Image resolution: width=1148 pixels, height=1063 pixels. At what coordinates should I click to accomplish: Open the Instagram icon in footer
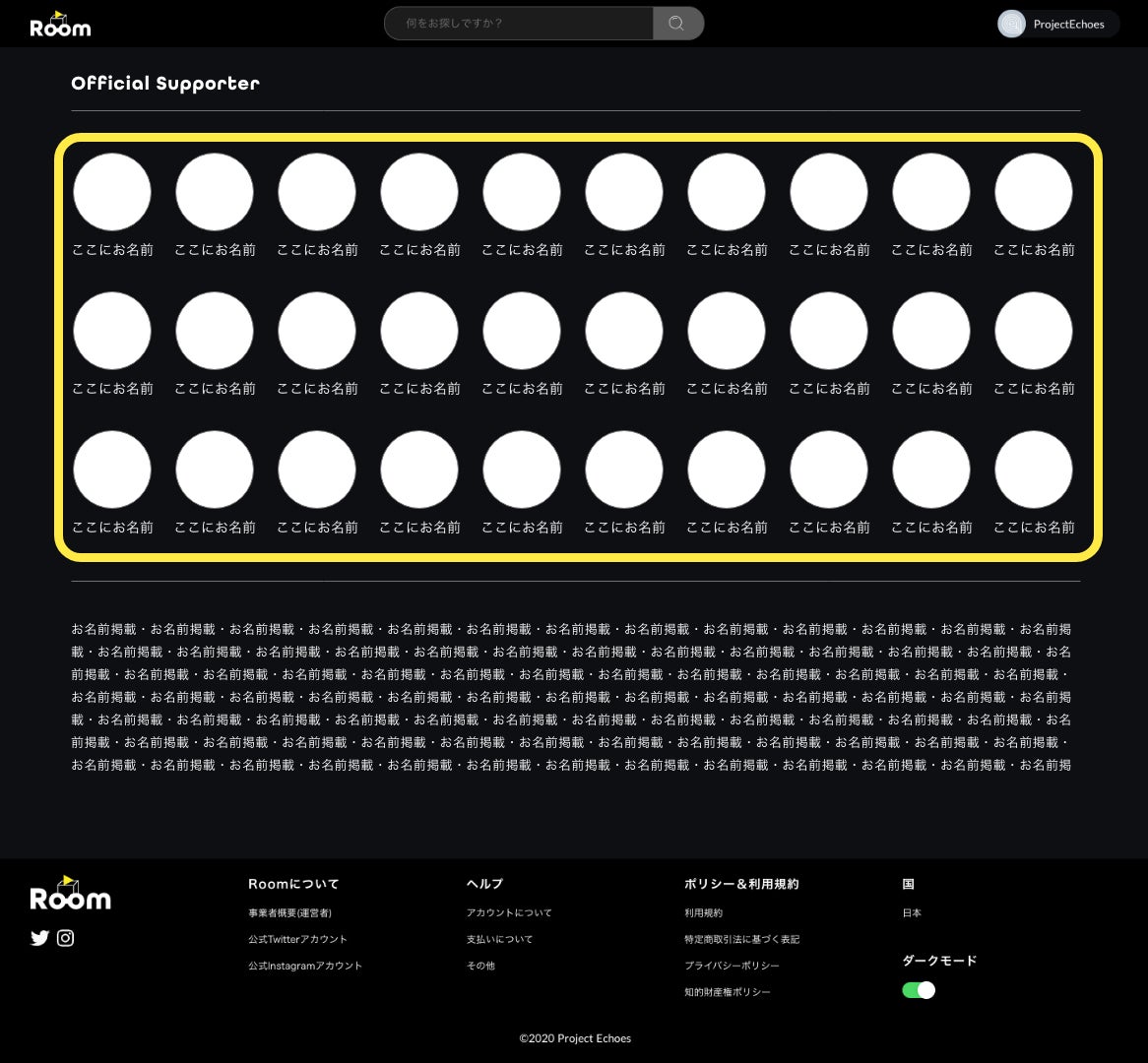[65, 938]
